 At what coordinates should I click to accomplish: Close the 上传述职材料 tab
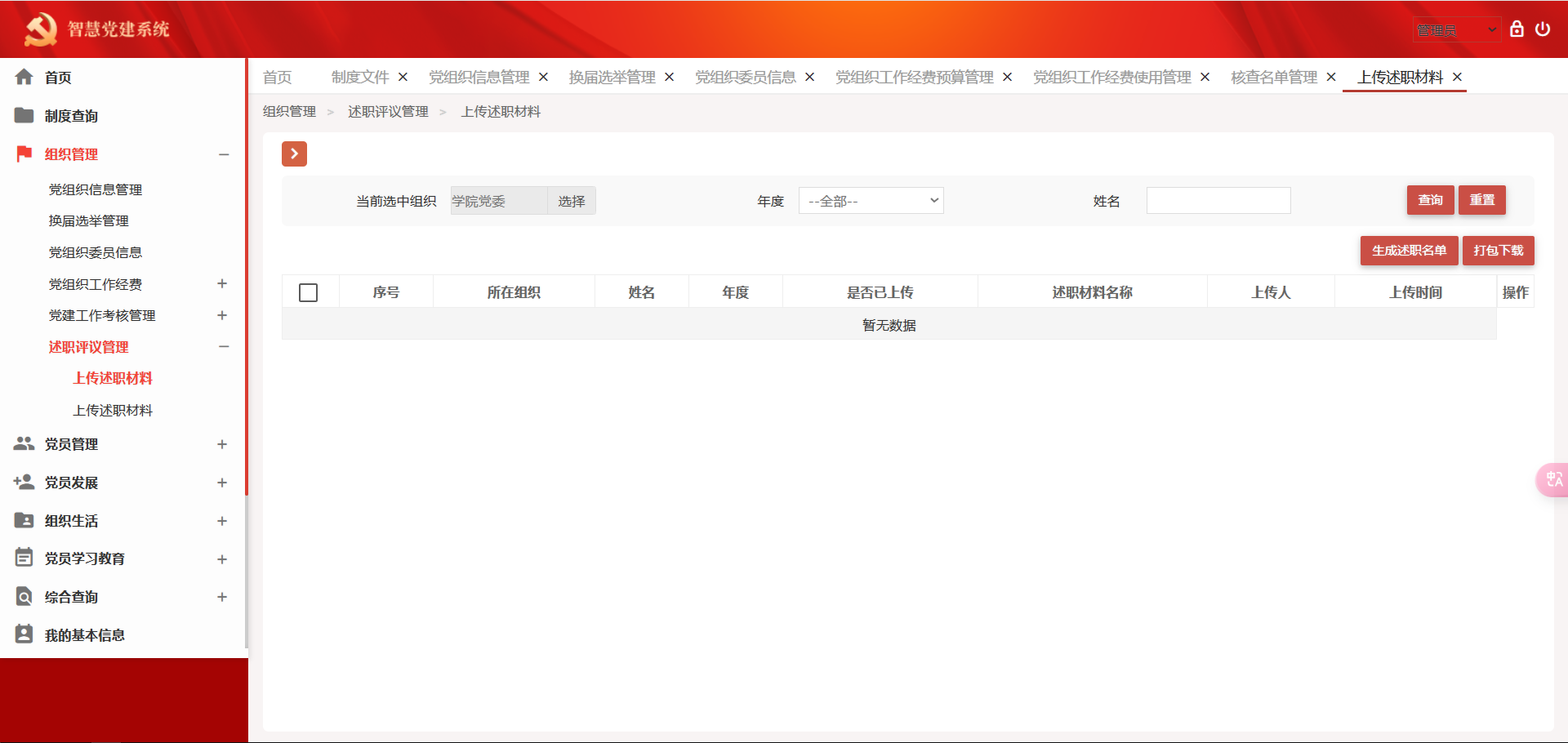[1457, 77]
